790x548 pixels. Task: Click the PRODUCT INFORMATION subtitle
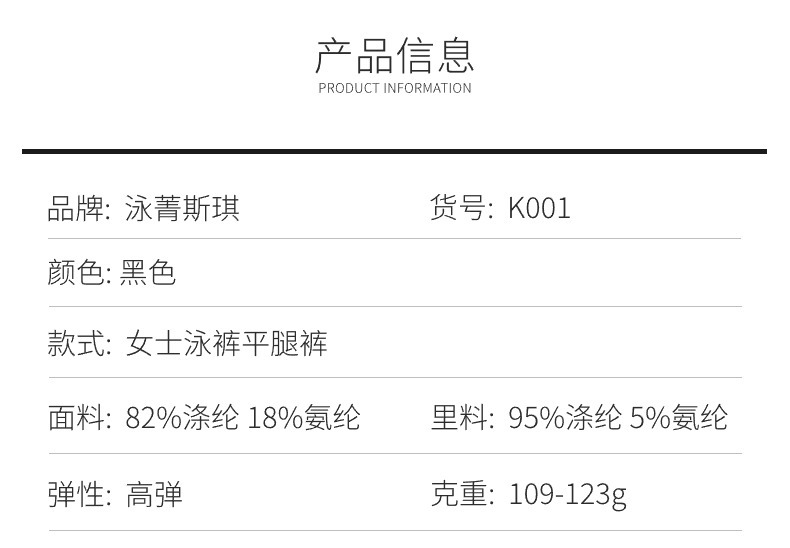[394, 88]
